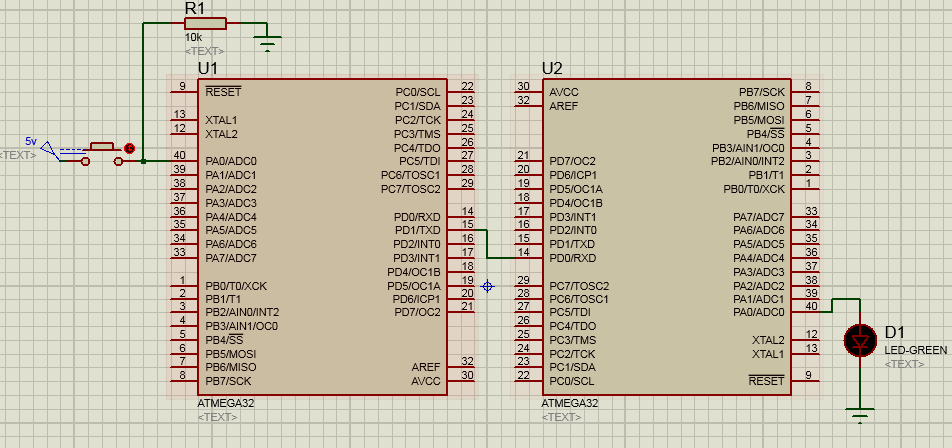
Task: Click the PD5/OC1A pin label on U2
Action: 576,189
